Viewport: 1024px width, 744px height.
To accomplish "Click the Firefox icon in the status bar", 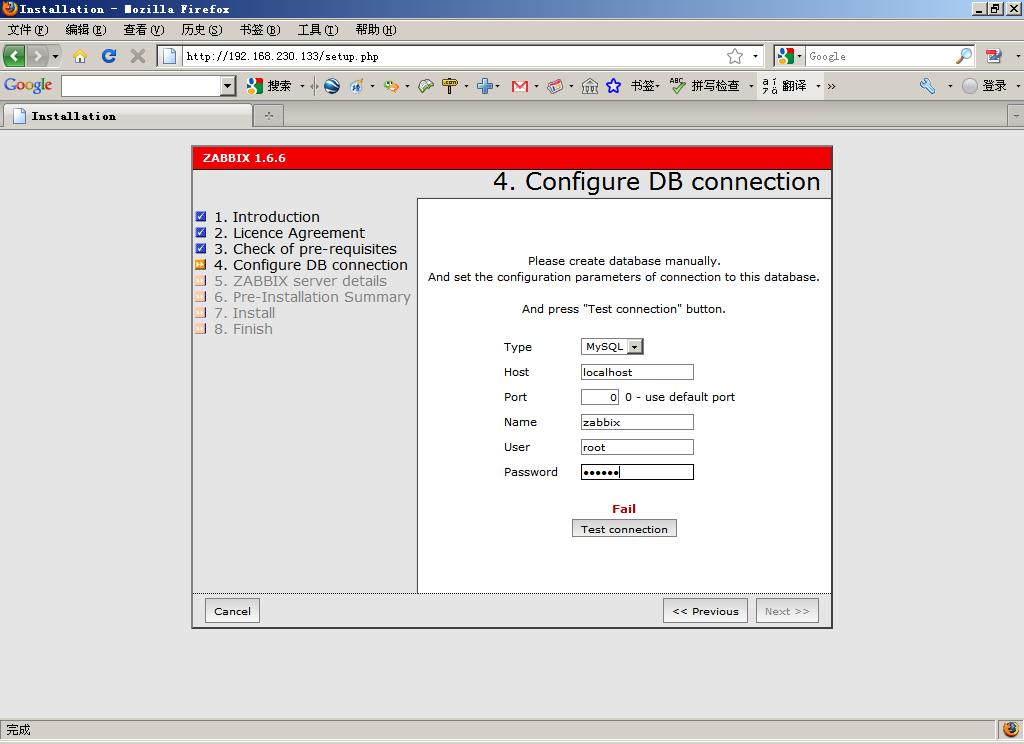I will click(1010, 729).
